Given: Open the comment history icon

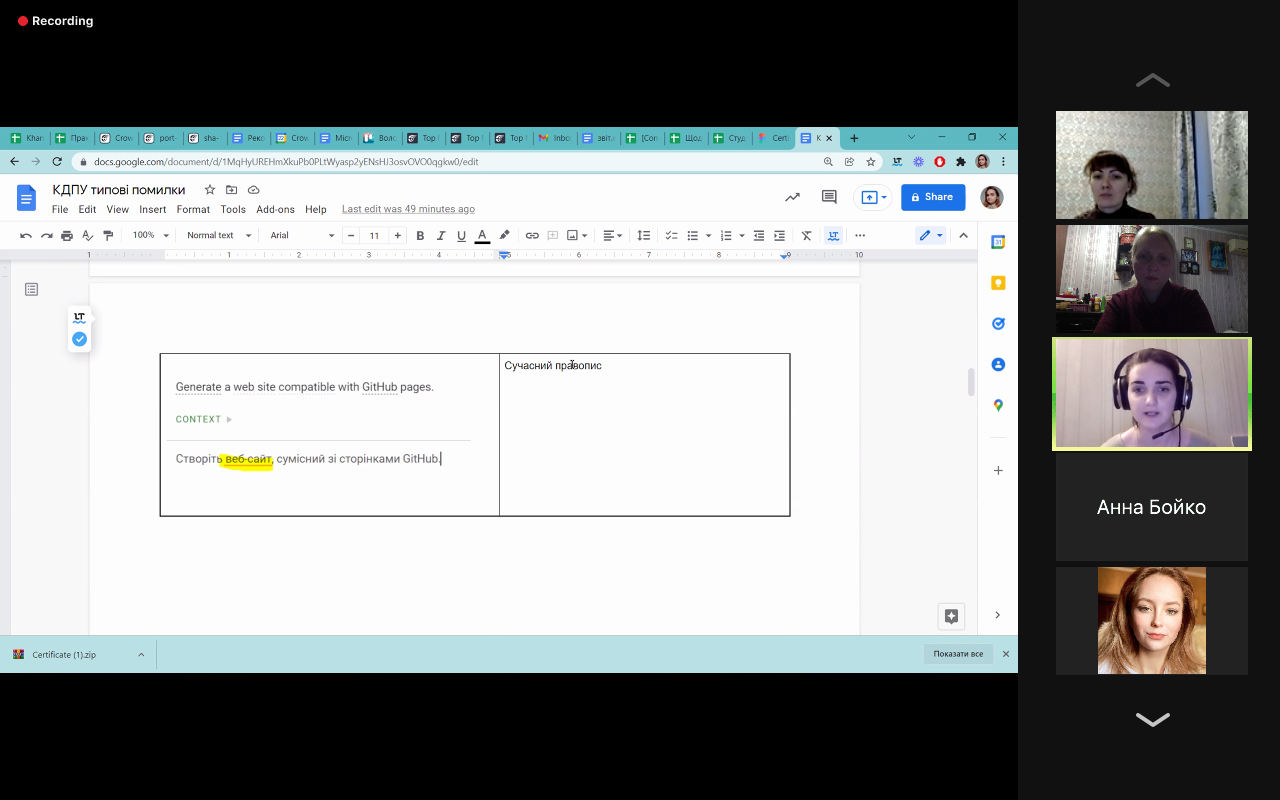Looking at the screenshot, I should [829, 197].
